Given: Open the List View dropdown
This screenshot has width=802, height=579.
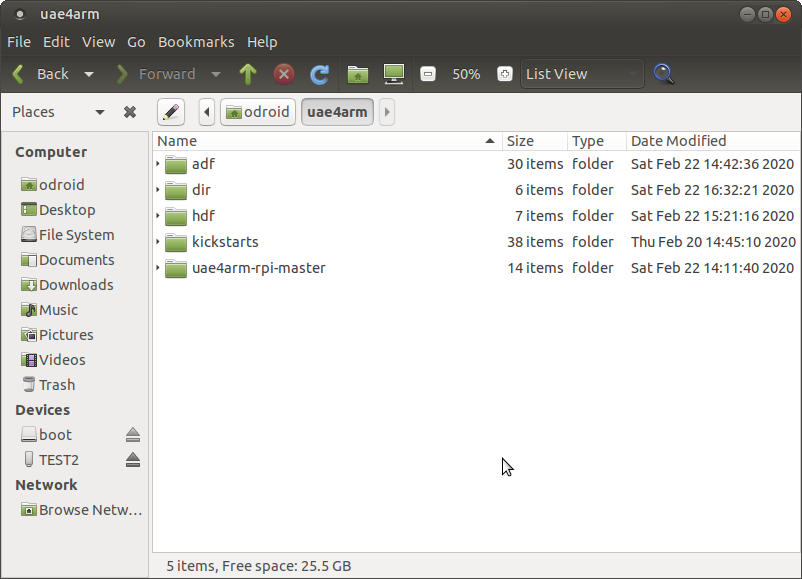Looking at the screenshot, I should 582,74.
